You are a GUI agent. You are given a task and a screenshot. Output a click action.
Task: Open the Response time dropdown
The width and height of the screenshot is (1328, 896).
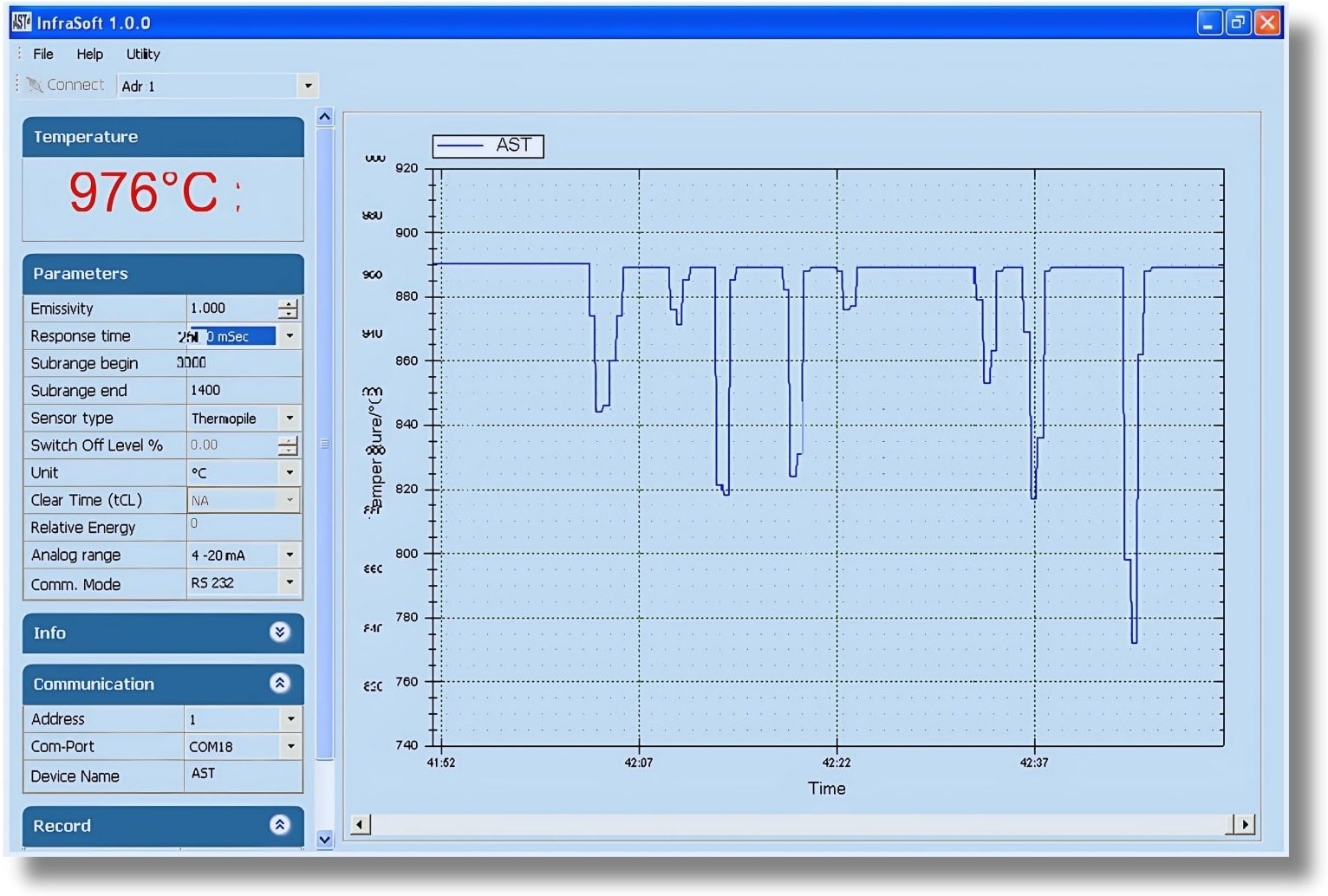click(290, 336)
